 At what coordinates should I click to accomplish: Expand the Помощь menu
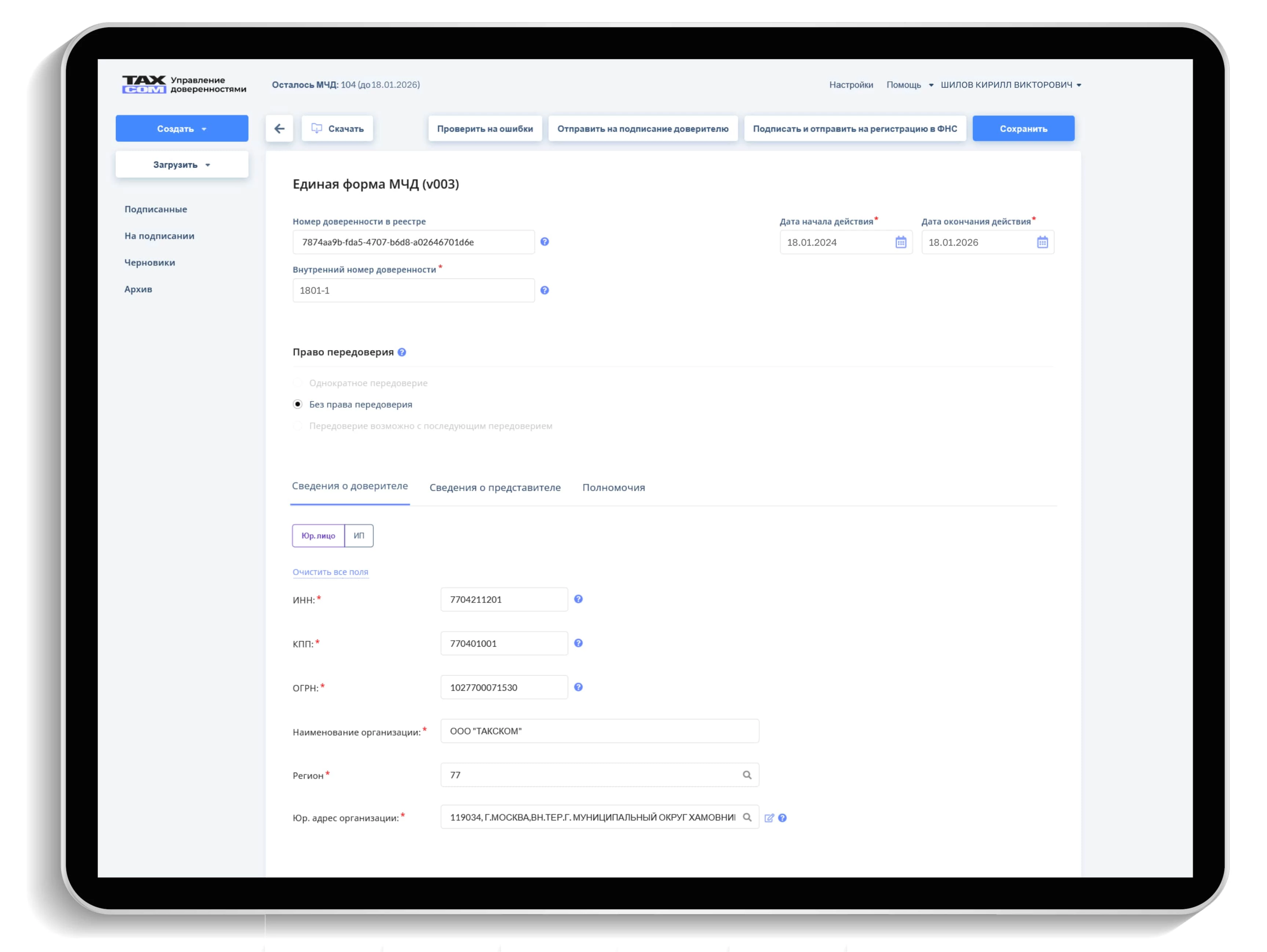(x=909, y=85)
